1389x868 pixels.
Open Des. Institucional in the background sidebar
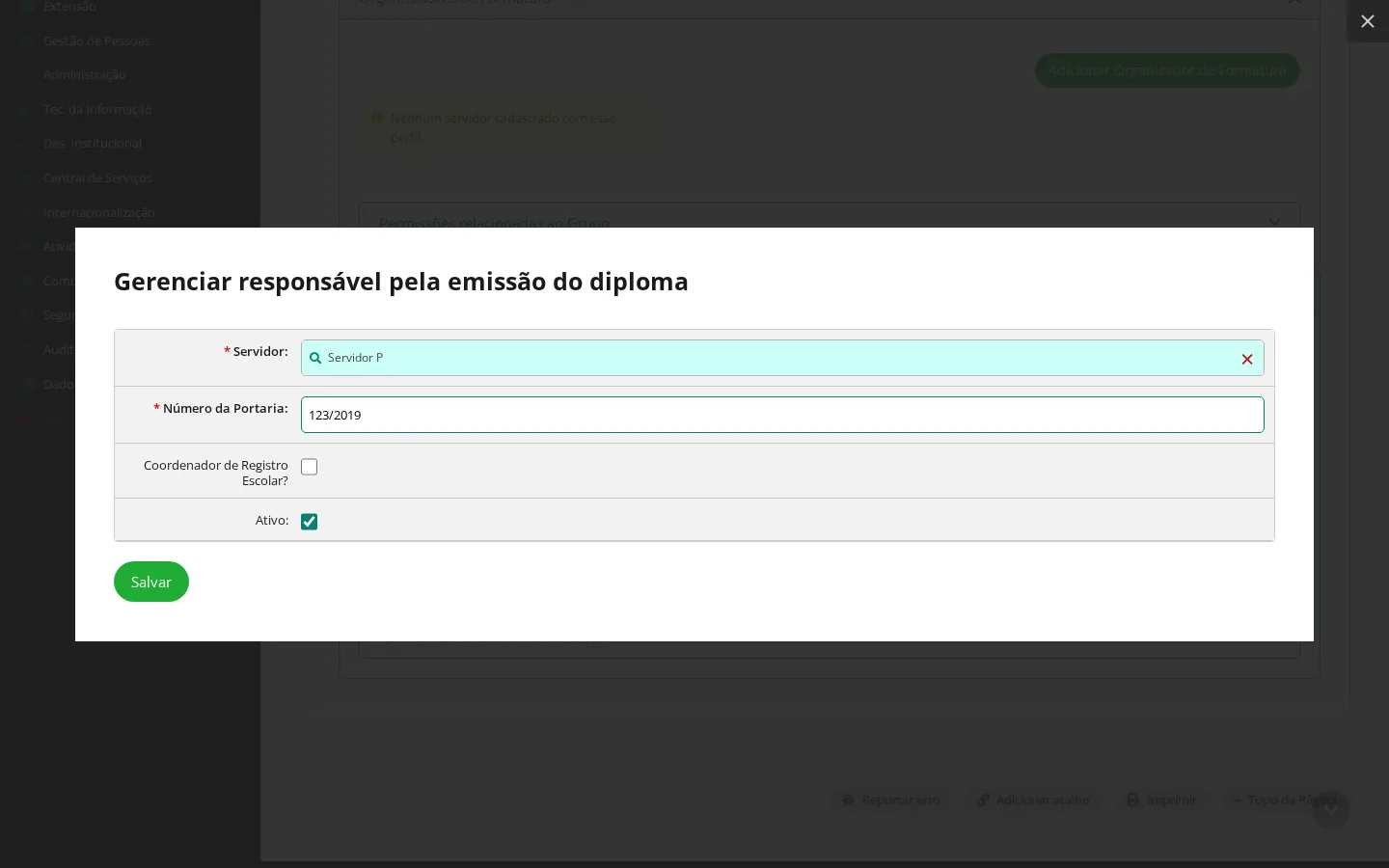[x=93, y=144]
